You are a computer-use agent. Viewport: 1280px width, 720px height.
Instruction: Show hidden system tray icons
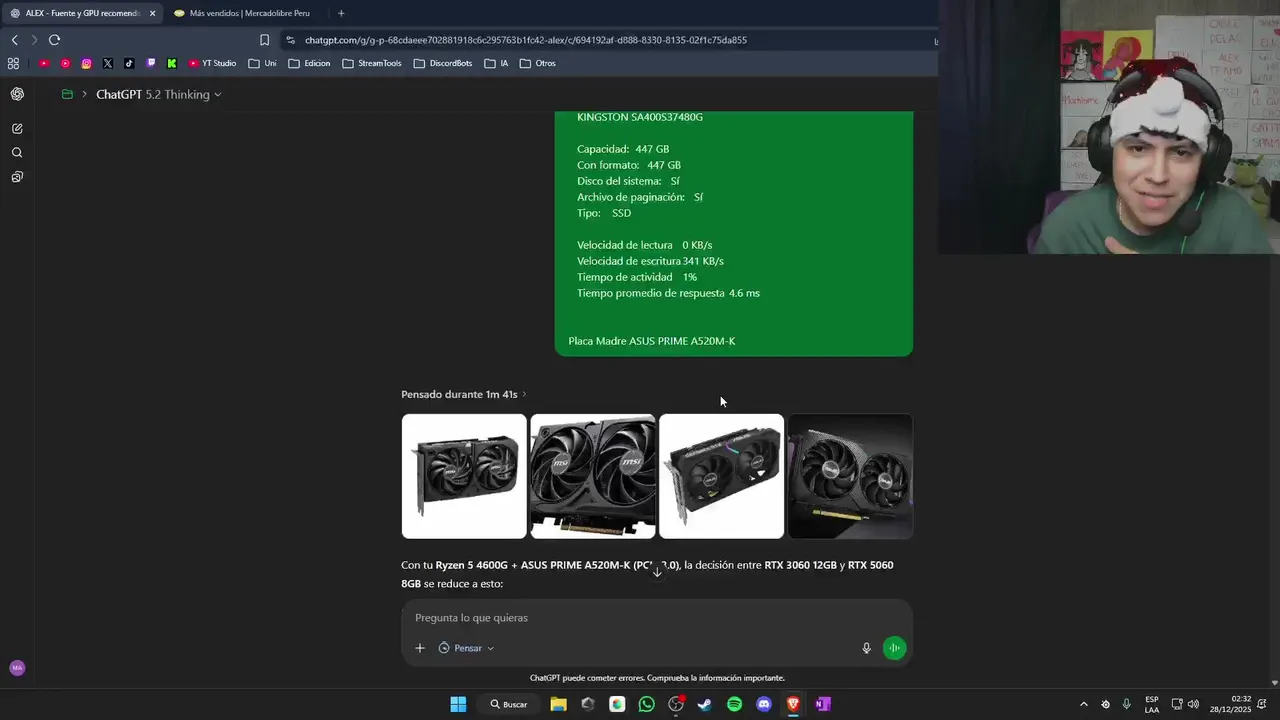(1083, 704)
